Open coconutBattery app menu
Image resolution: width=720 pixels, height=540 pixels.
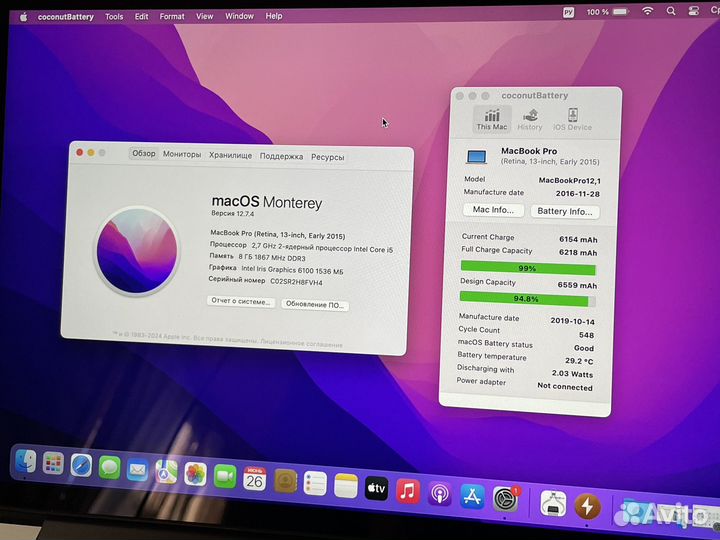[x=66, y=17]
